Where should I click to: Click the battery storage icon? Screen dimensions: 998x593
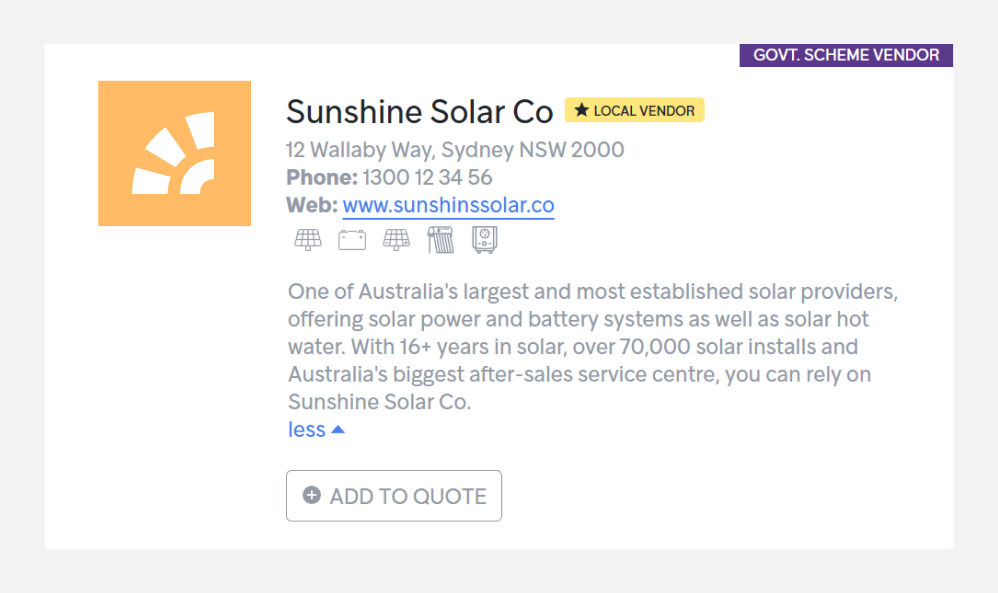click(x=352, y=240)
